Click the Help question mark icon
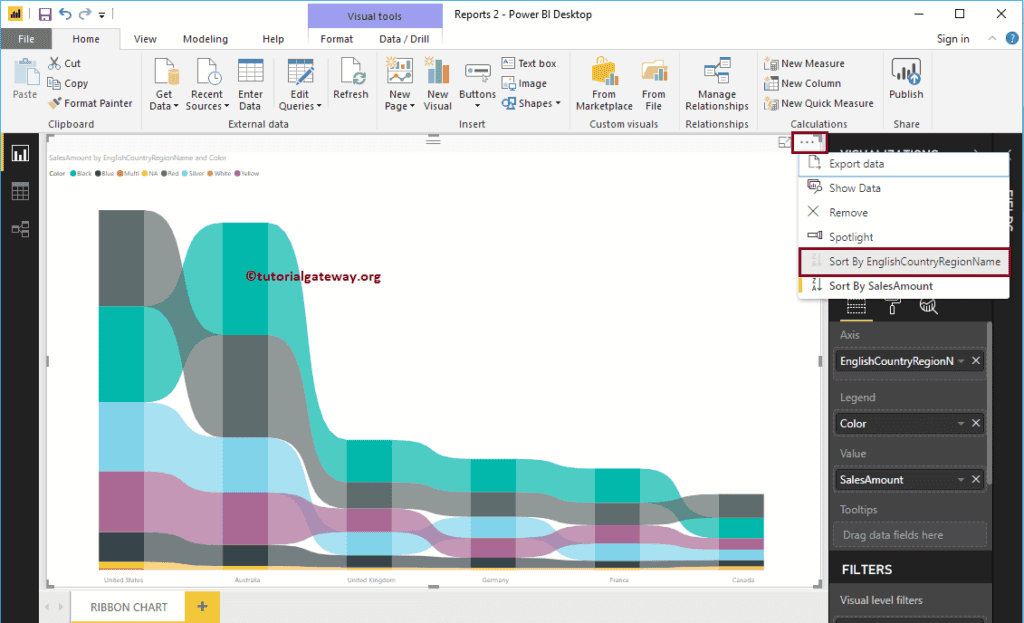 [1012, 38]
